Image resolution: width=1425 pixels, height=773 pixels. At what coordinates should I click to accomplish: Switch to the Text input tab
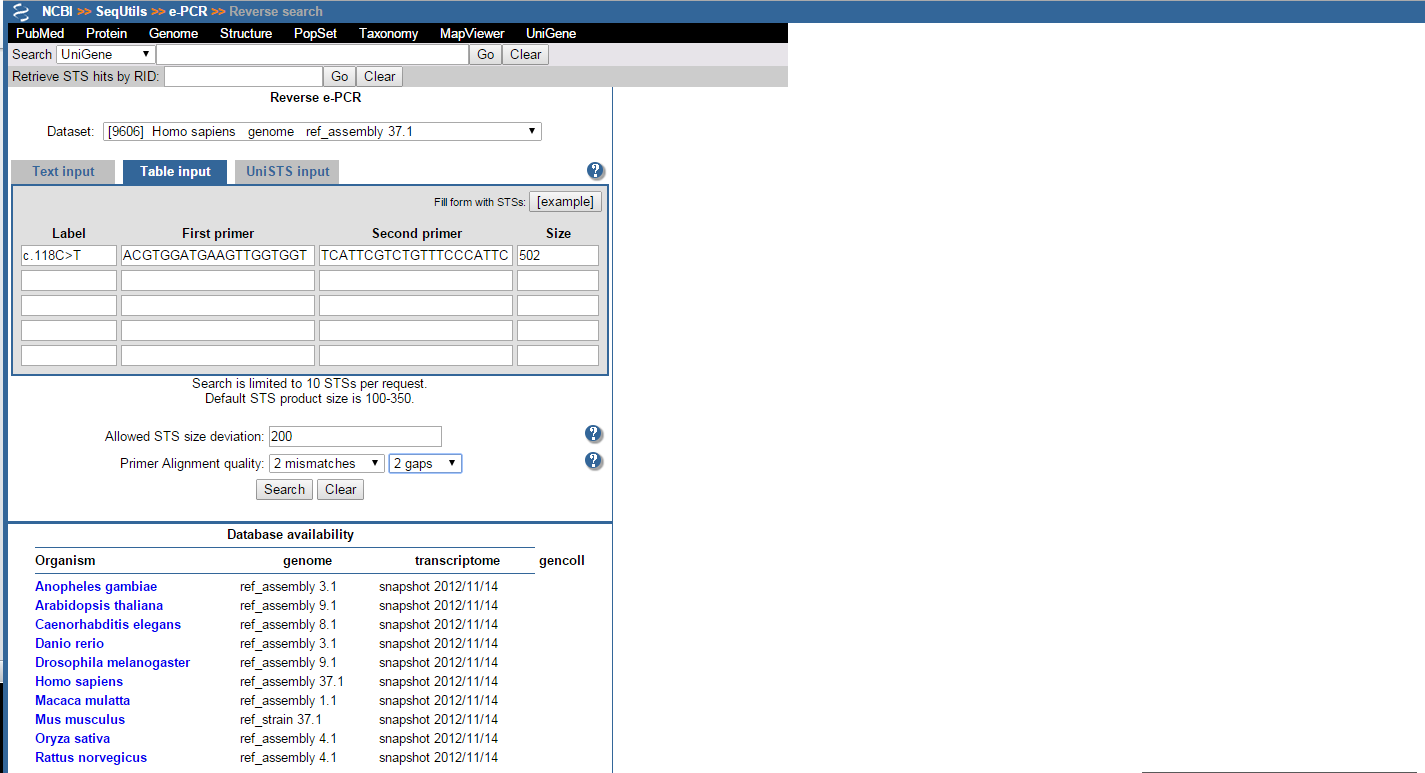tap(63, 172)
